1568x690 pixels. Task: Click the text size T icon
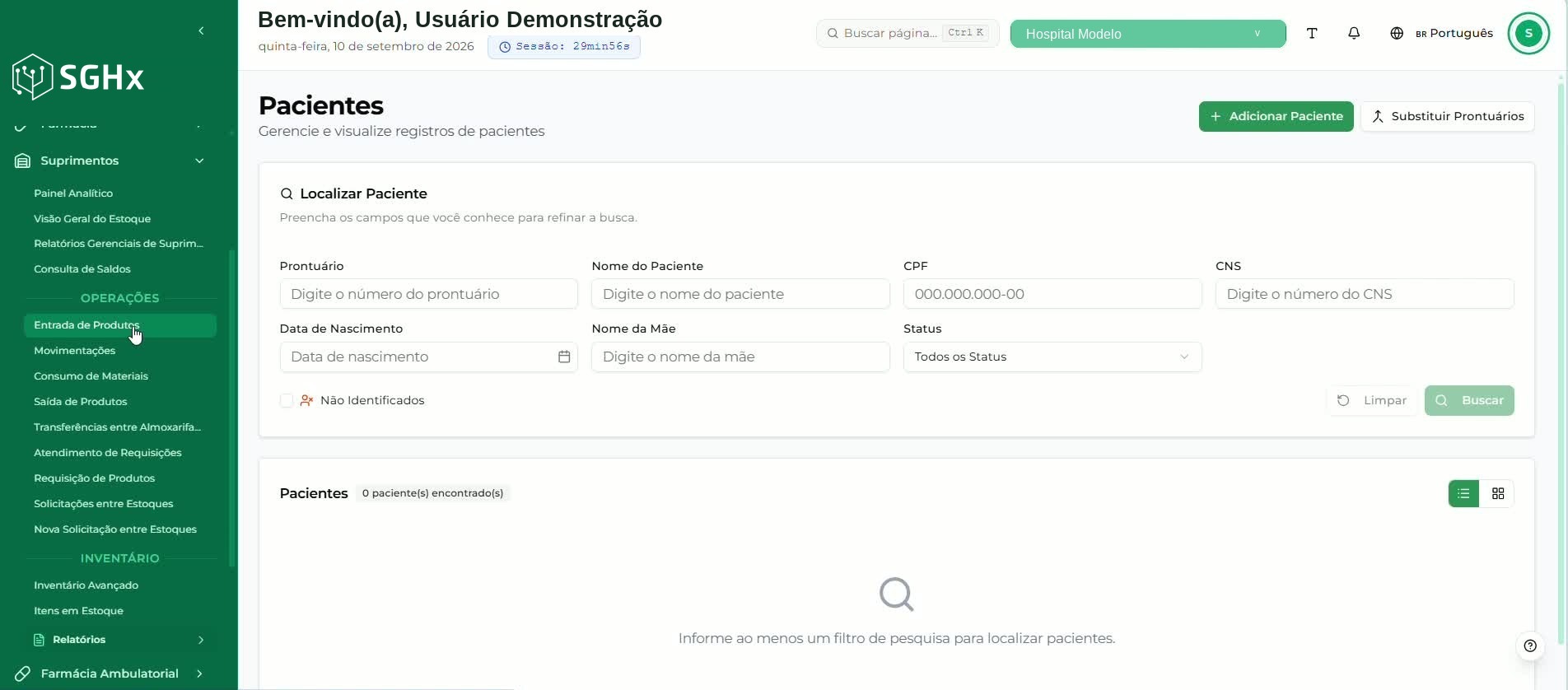pyautogui.click(x=1312, y=33)
